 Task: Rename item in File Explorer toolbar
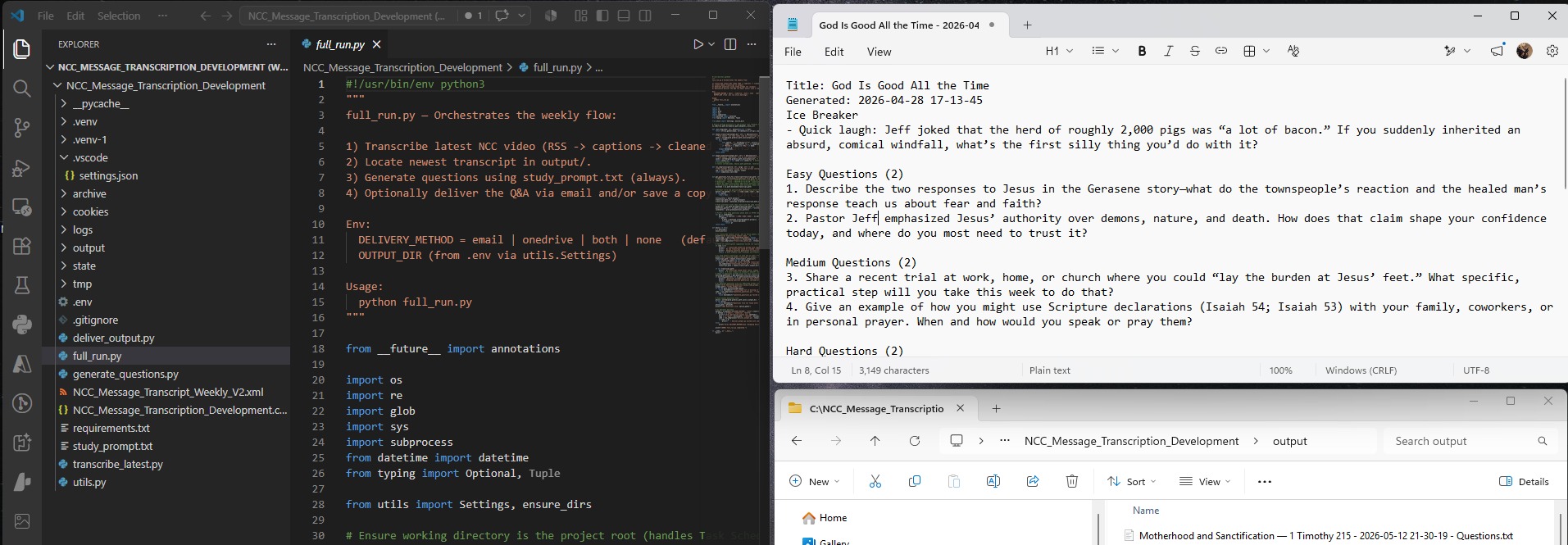tap(993, 482)
